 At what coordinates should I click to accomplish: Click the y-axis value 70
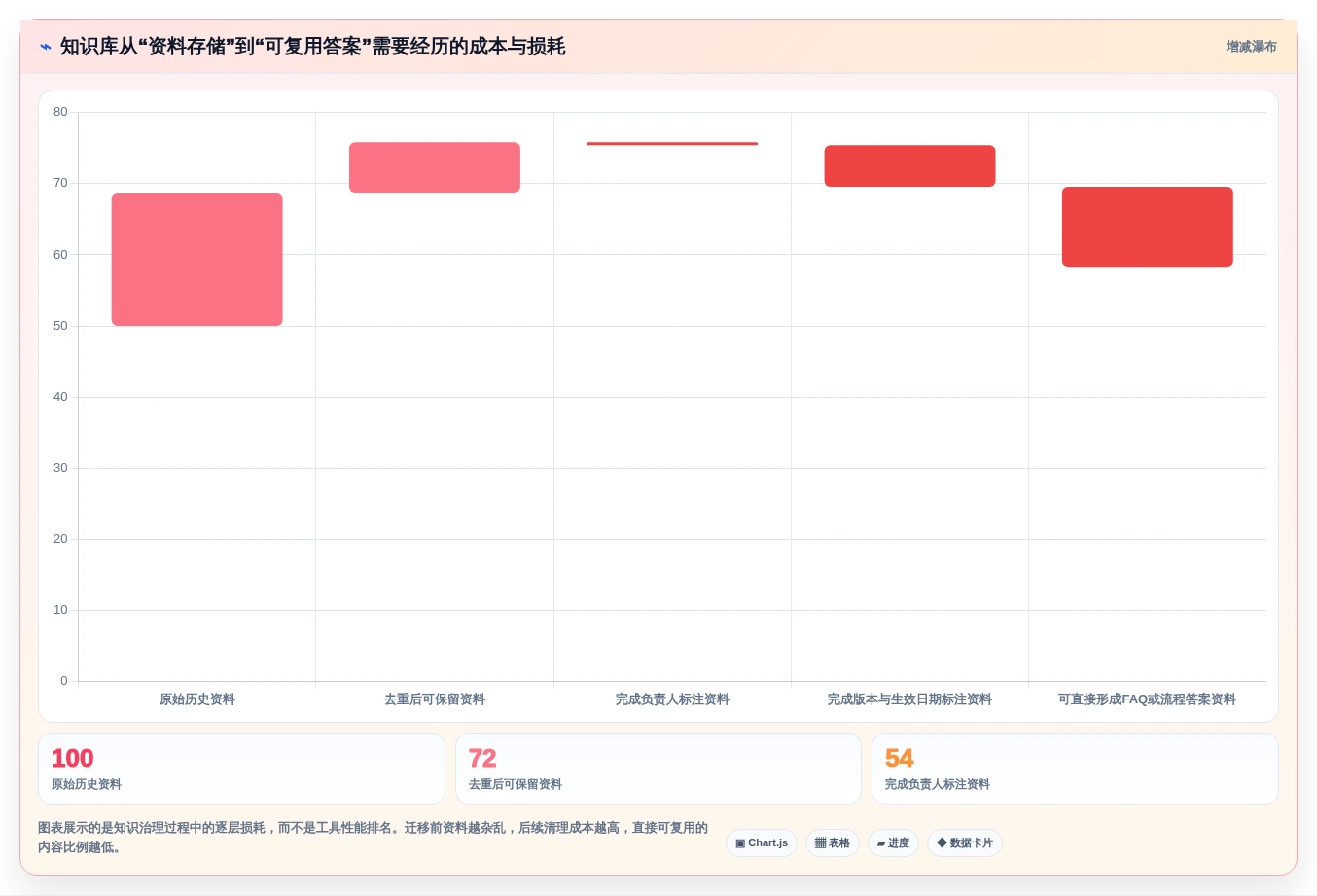point(60,183)
